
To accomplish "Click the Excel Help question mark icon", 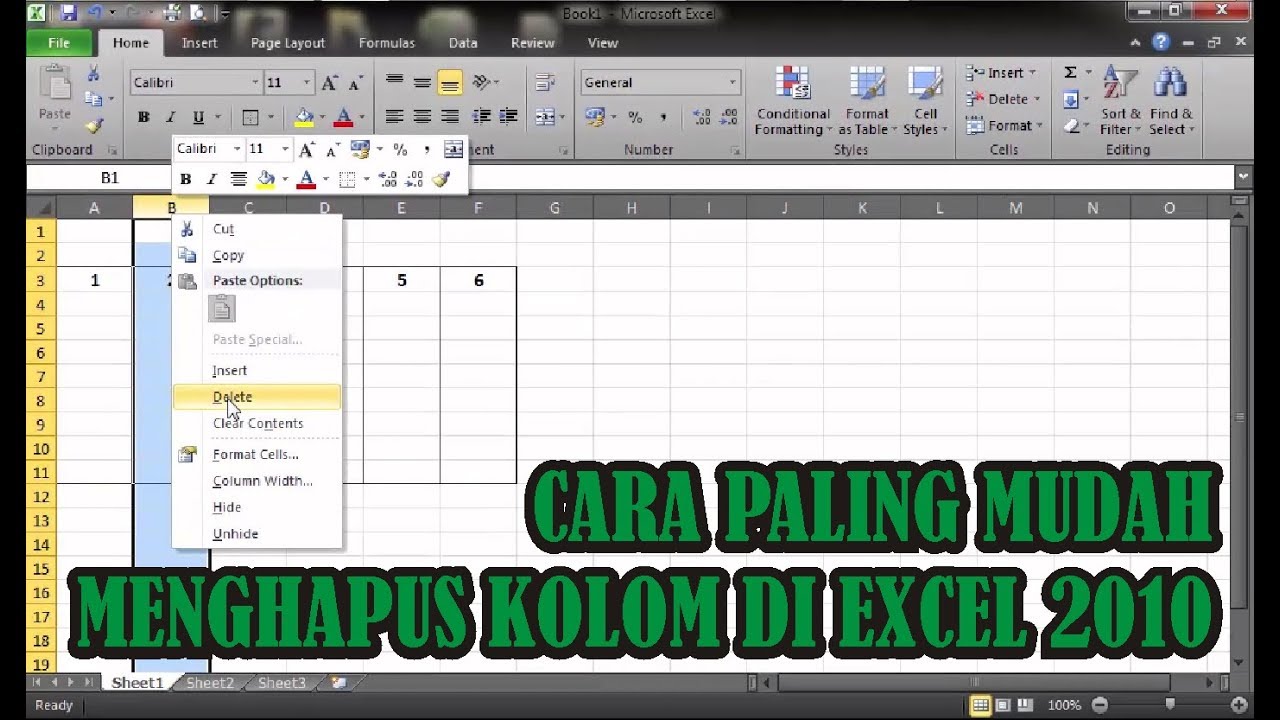I will (x=1160, y=43).
